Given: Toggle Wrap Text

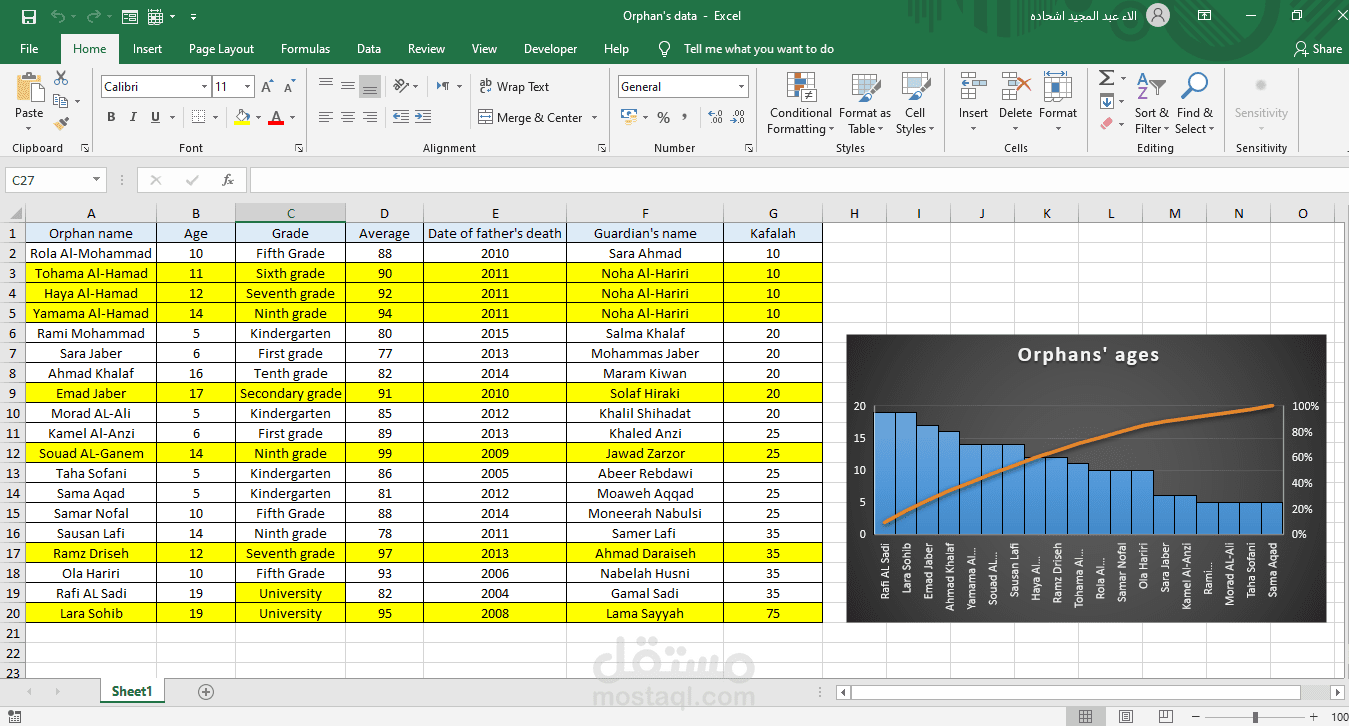Looking at the screenshot, I should 514,87.
